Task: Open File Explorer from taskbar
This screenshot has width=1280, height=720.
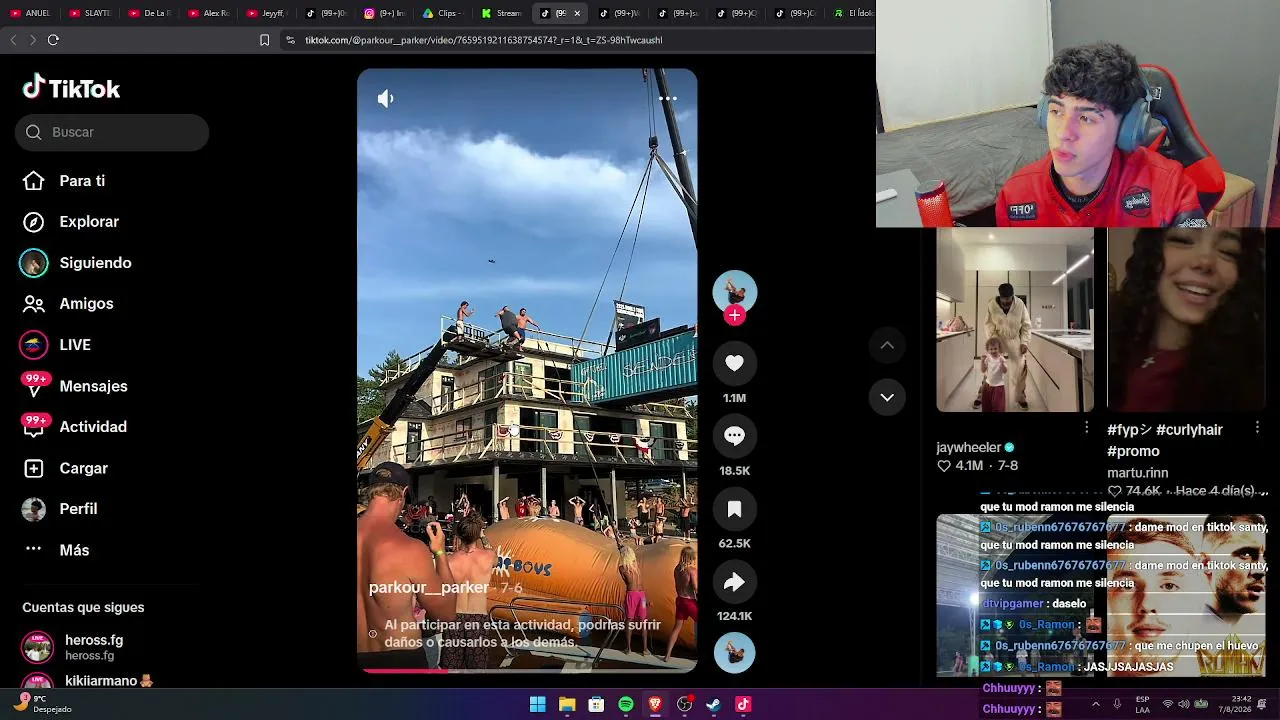Action: coord(567,705)
